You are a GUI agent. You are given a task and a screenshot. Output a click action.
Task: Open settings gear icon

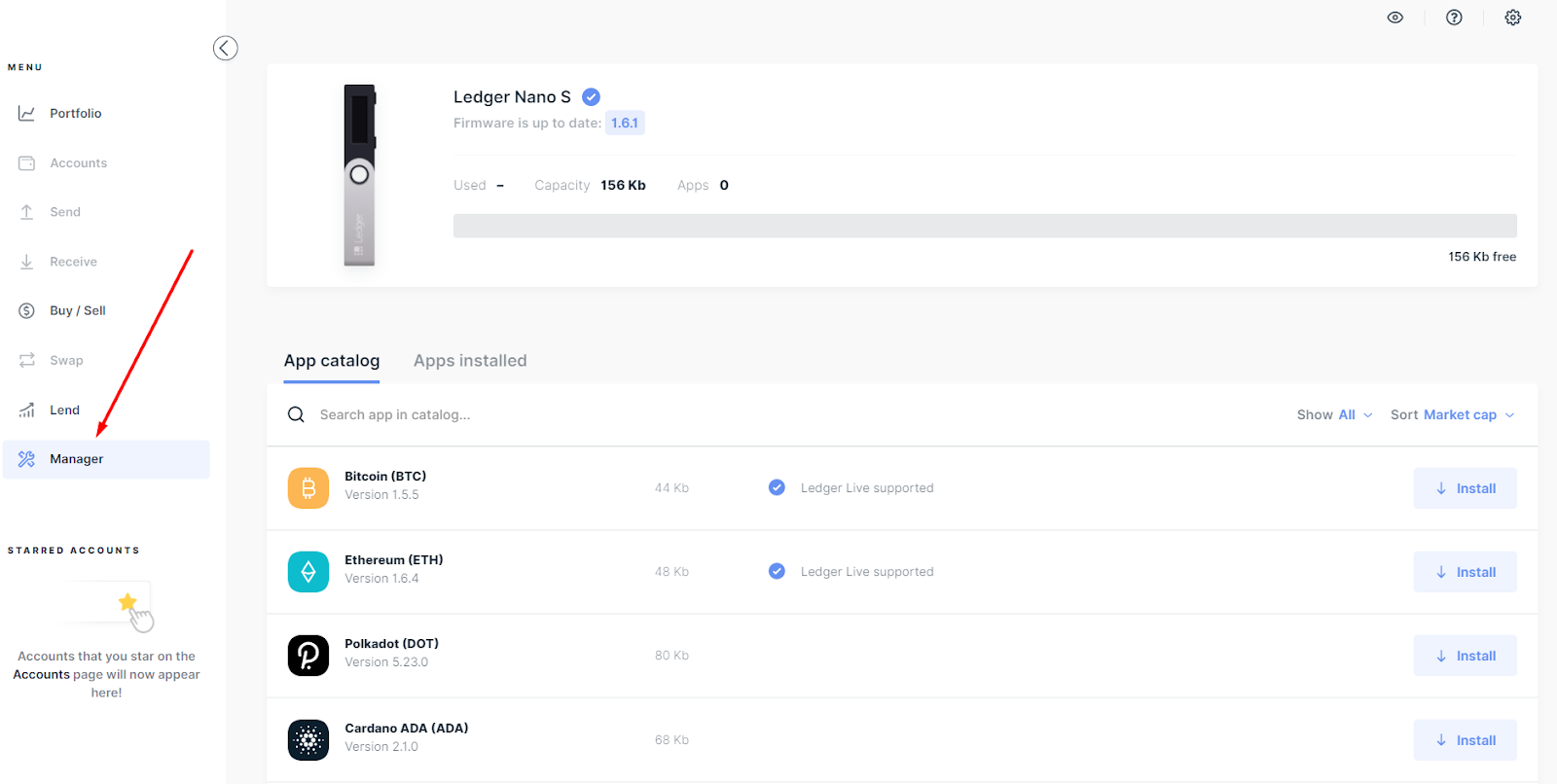(x=1512, y=18)
